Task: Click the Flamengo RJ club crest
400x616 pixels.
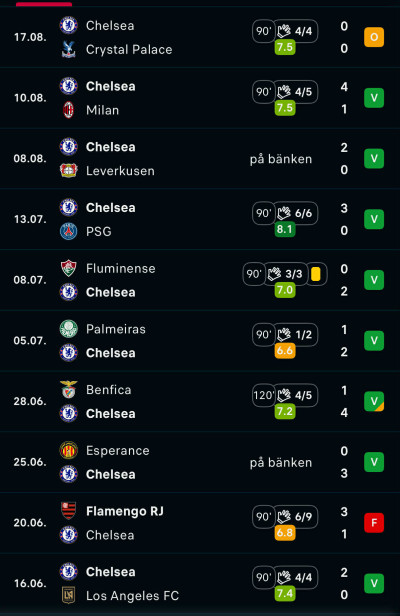Action: [x=68, y=511]
